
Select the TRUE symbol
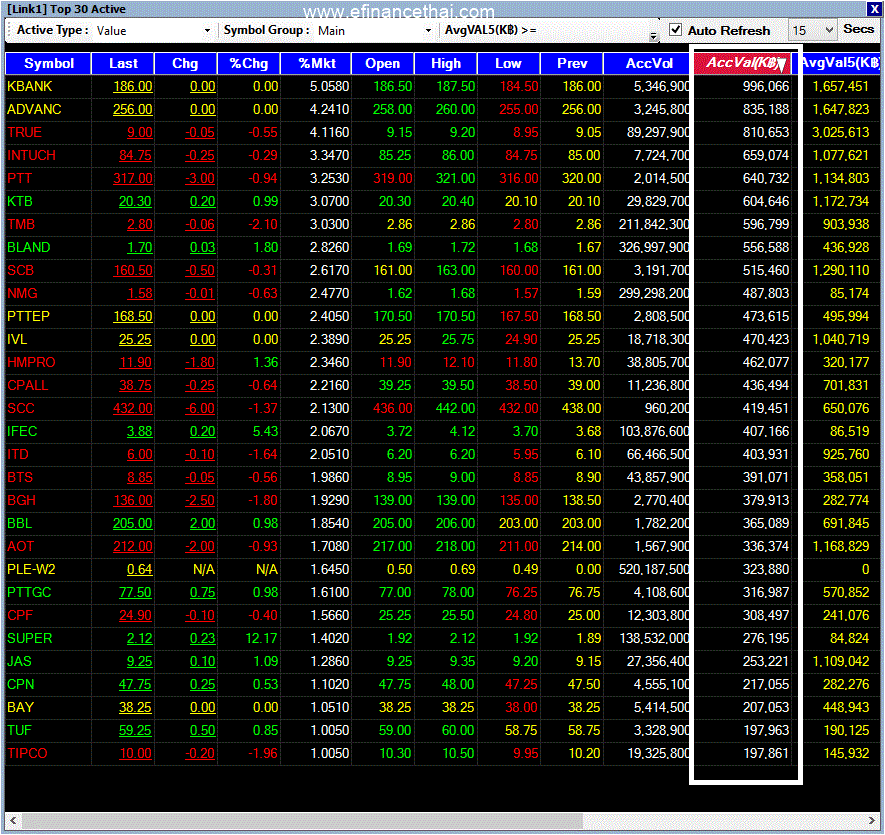tap(24, 133)
